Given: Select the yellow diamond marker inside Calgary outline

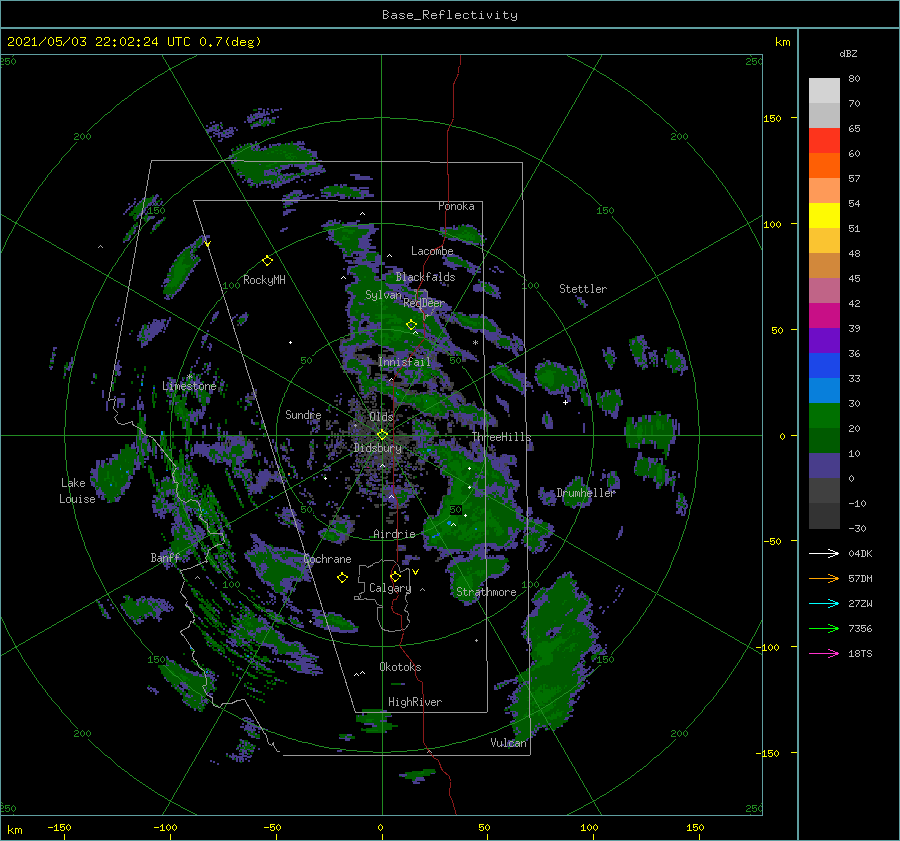Looking at the screenshot, I should click(x=395, y=576).
